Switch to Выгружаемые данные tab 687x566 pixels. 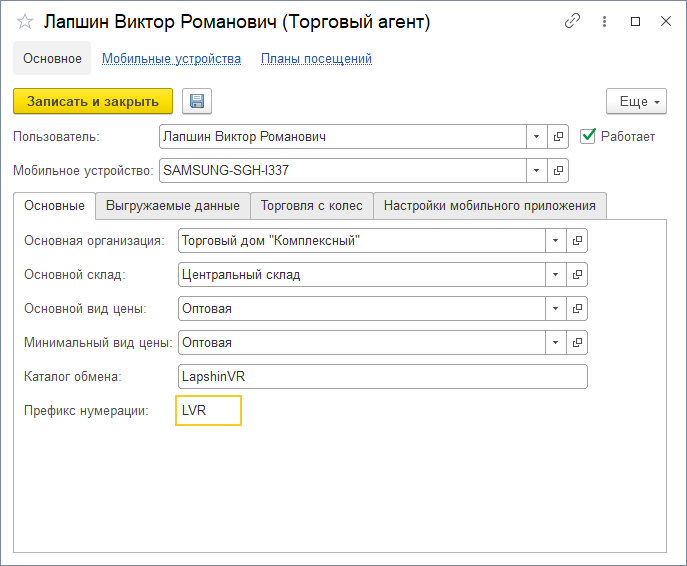172,206
